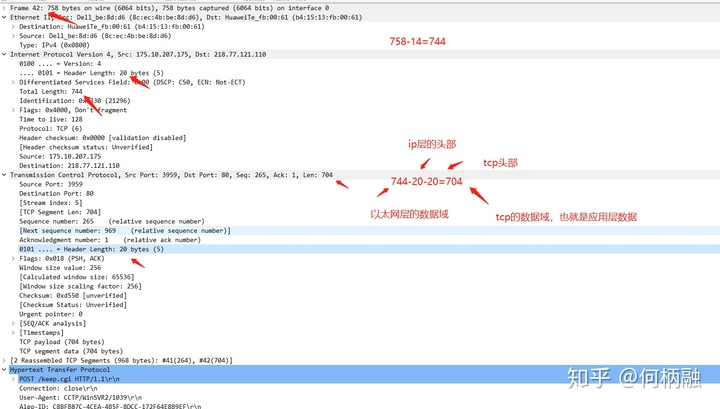Viewport: 720px width, 409px height.
Task: Expand the Frame 42 row
Action: pyautogui.click(x=4, y=8)
